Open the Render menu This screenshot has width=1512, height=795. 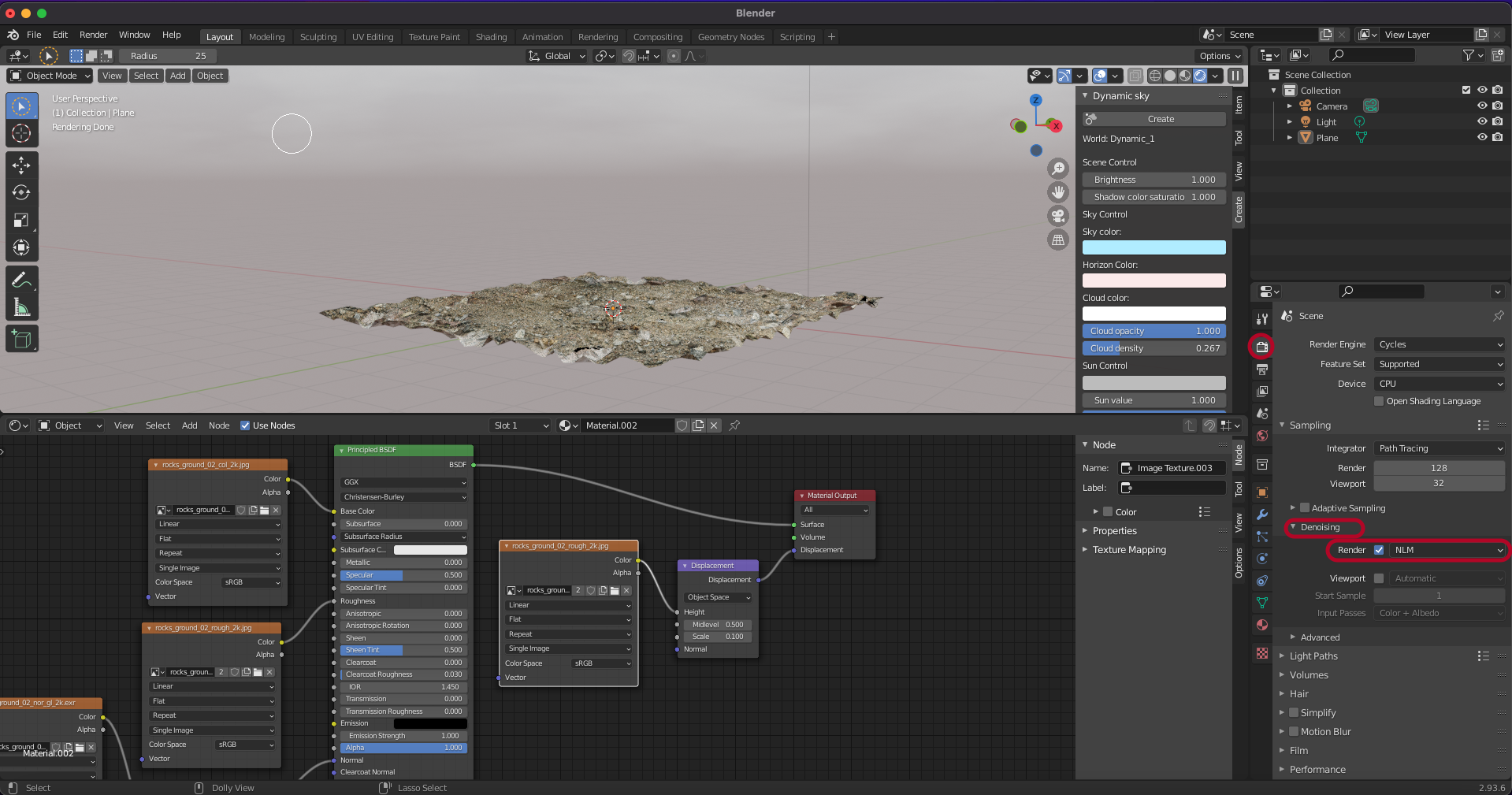[93, 35]
